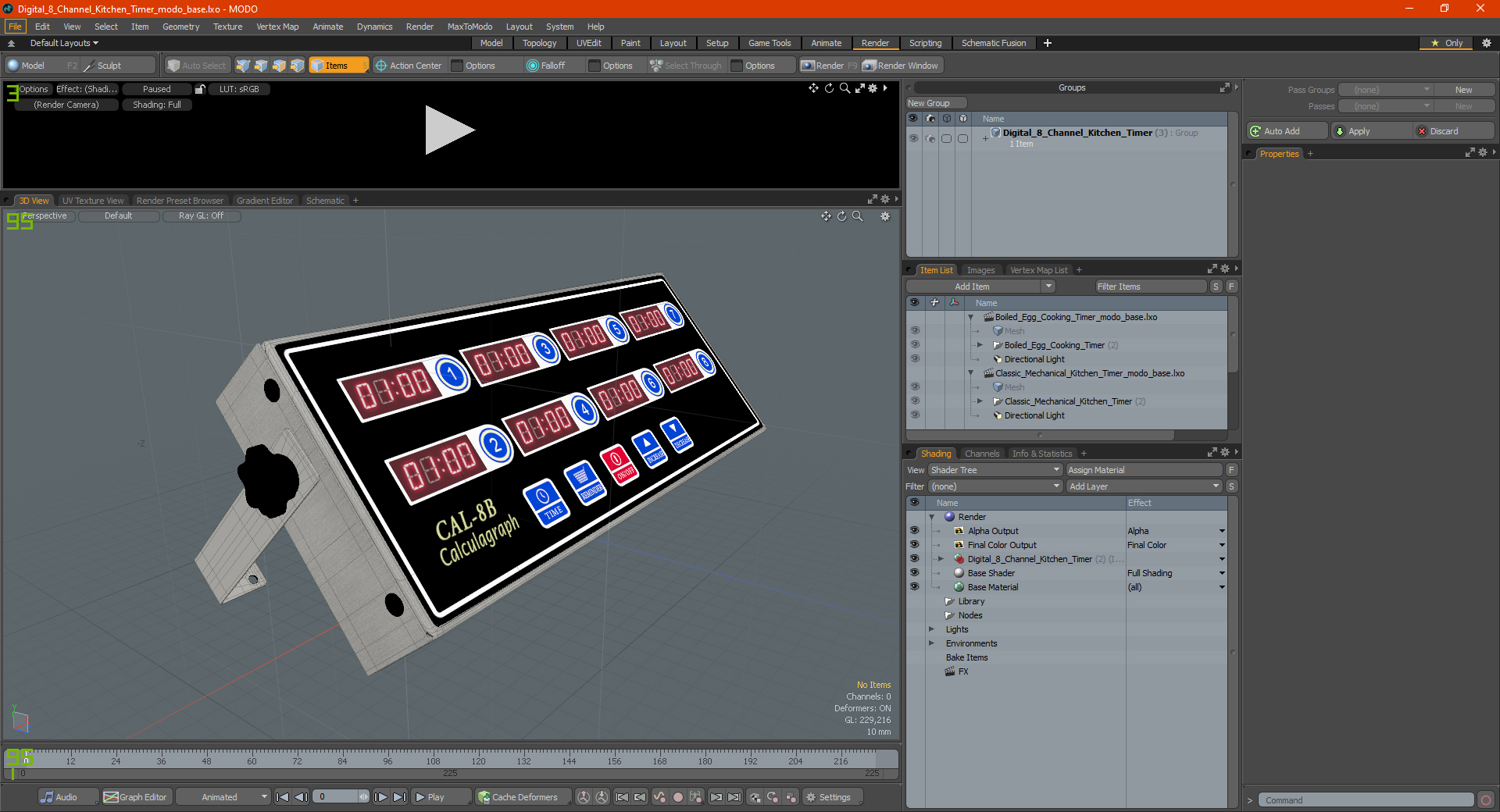1500x812 pixels.
Task: Open the Audio panel
Action: coord(68,797)
